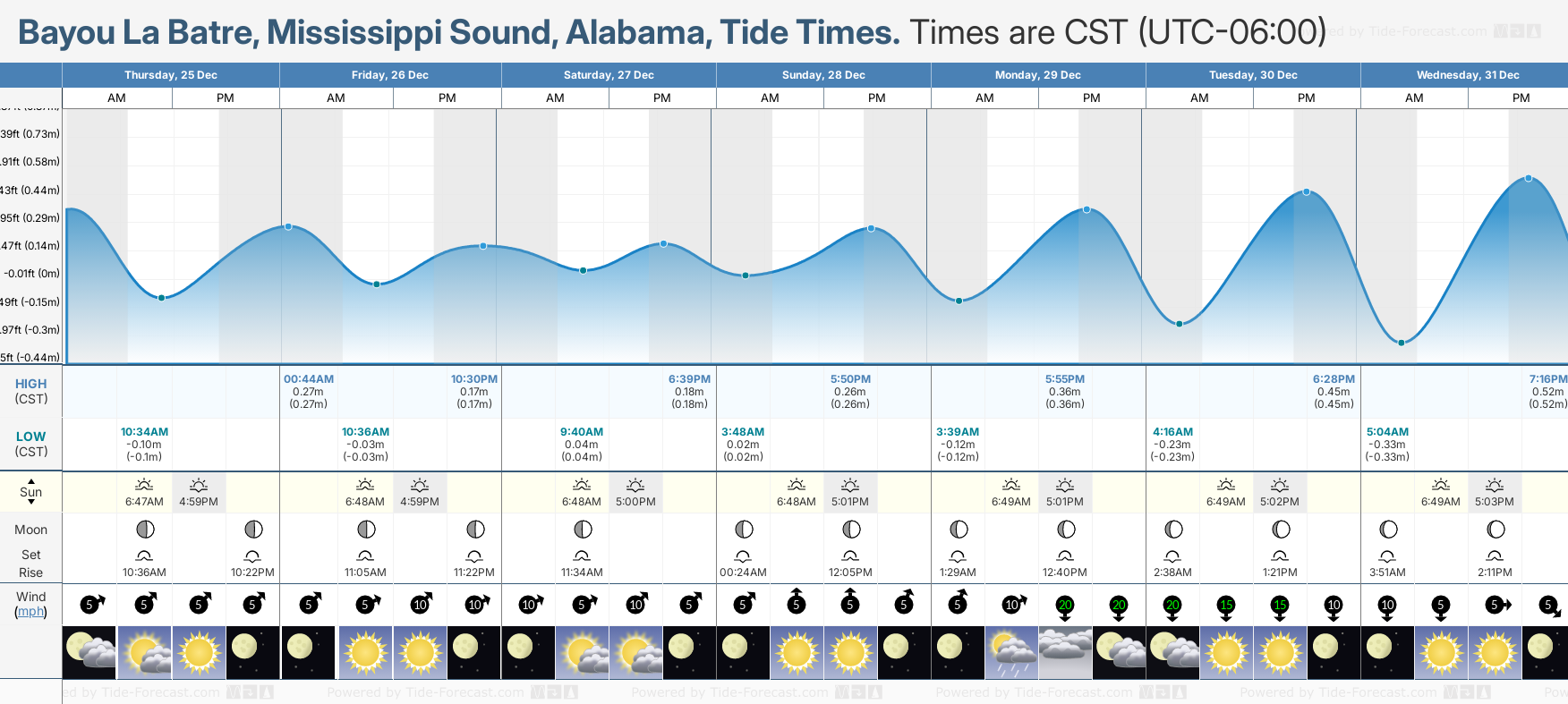Click the sunrise icon above 6:47AM
Image resolution: width=1568 pixels, height=704 pixels.
point(144,485)
